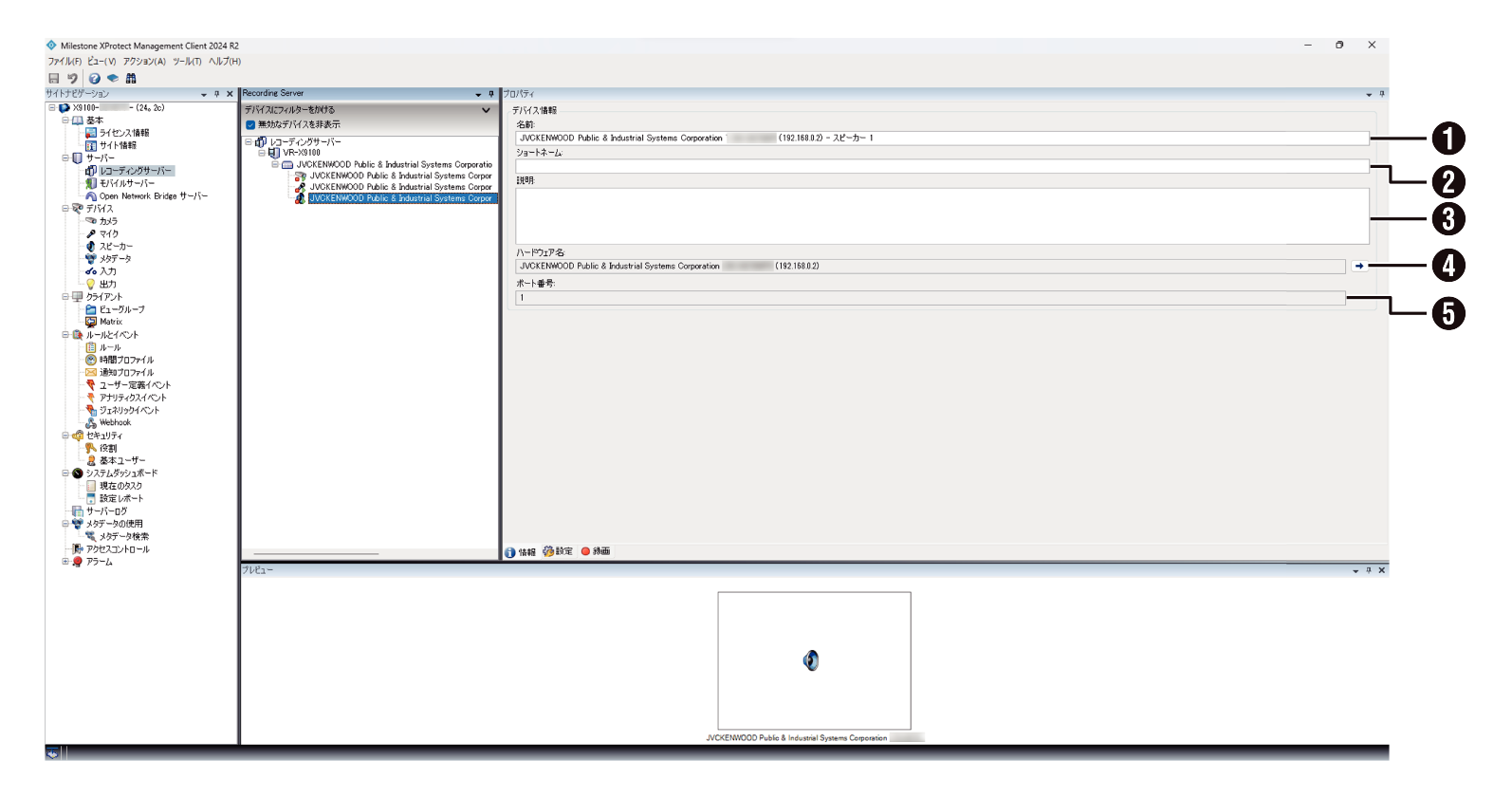
Task: Switch to the 設定 tab
Action: click(558, 551)
